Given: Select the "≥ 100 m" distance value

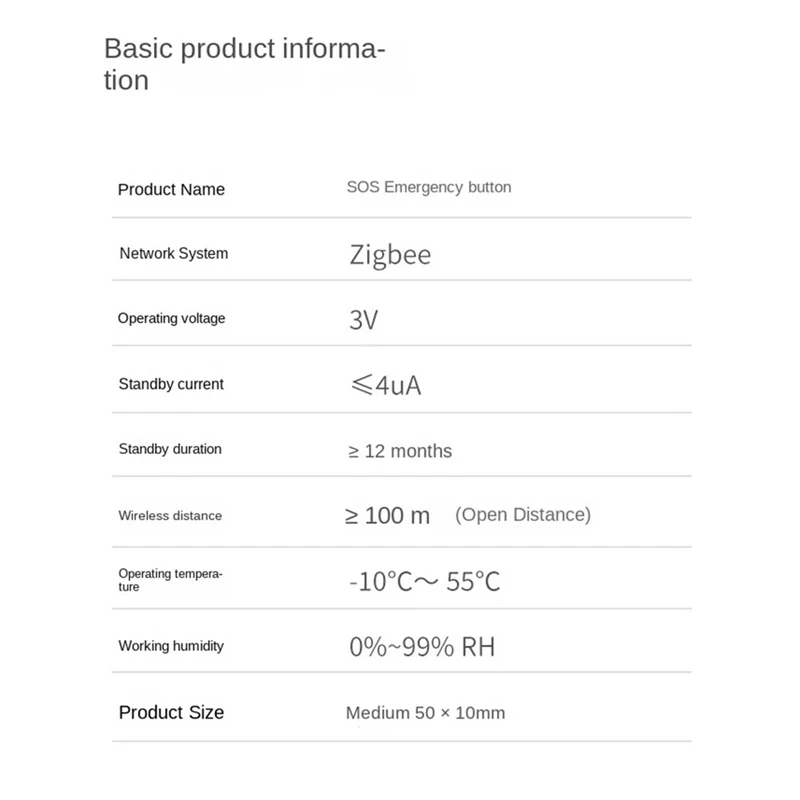Looking at the screenshot, I should pyautogui.click(x=387, y=516).
